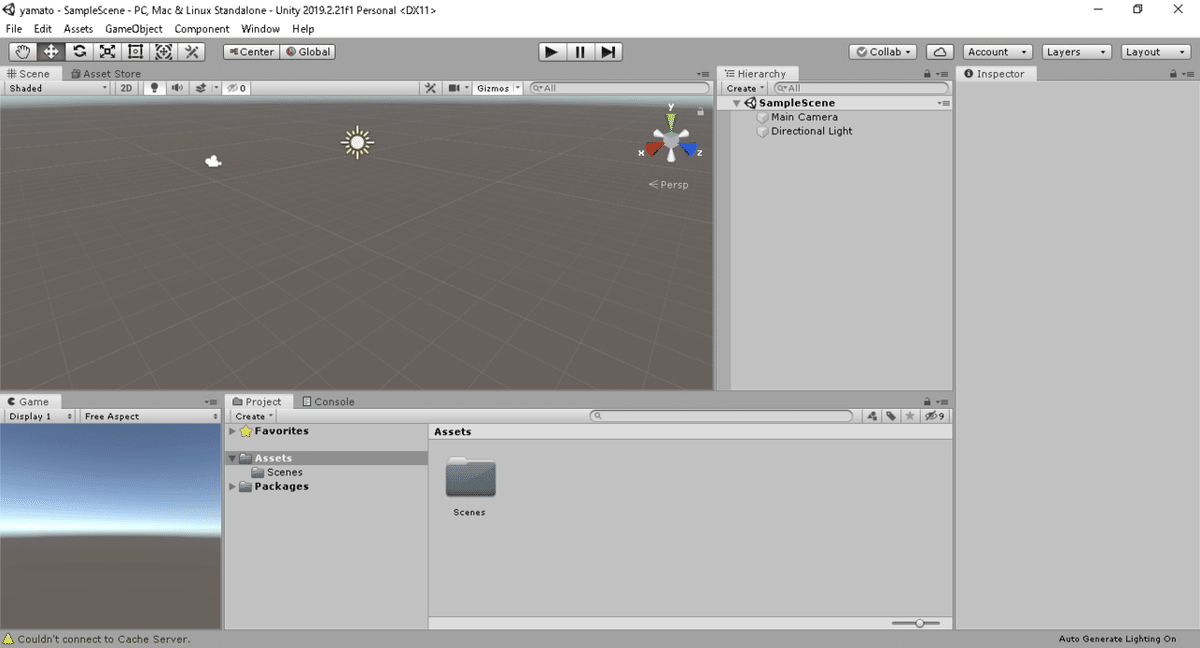
Task: Toggle scene effects layers icon
Action: [200, 88]
